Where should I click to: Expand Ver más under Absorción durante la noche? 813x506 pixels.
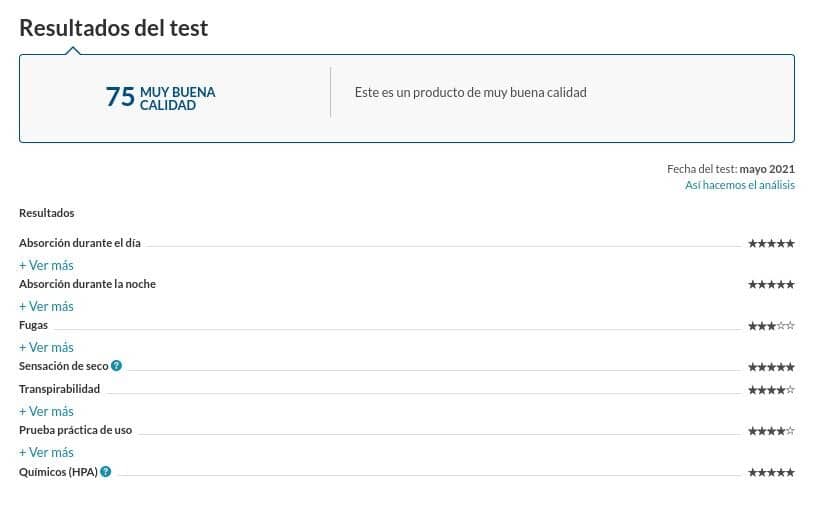(46, 306)
